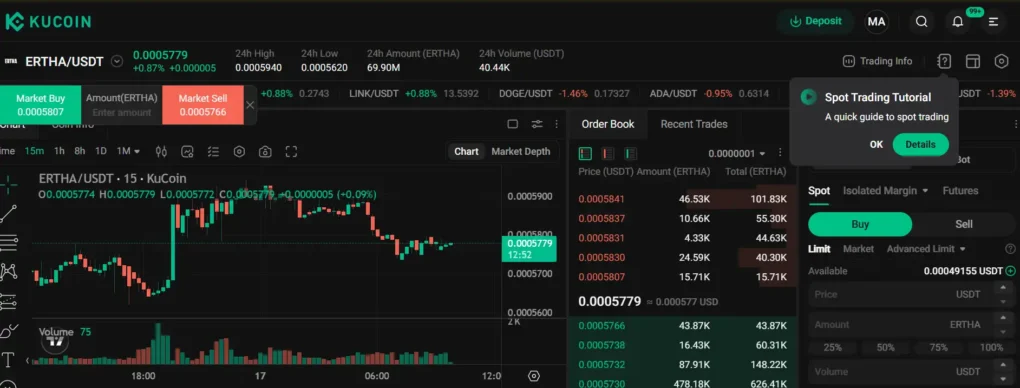Open chart panel three-dot menu
This screenshot has height=388, width=1020.
point(556,124)
